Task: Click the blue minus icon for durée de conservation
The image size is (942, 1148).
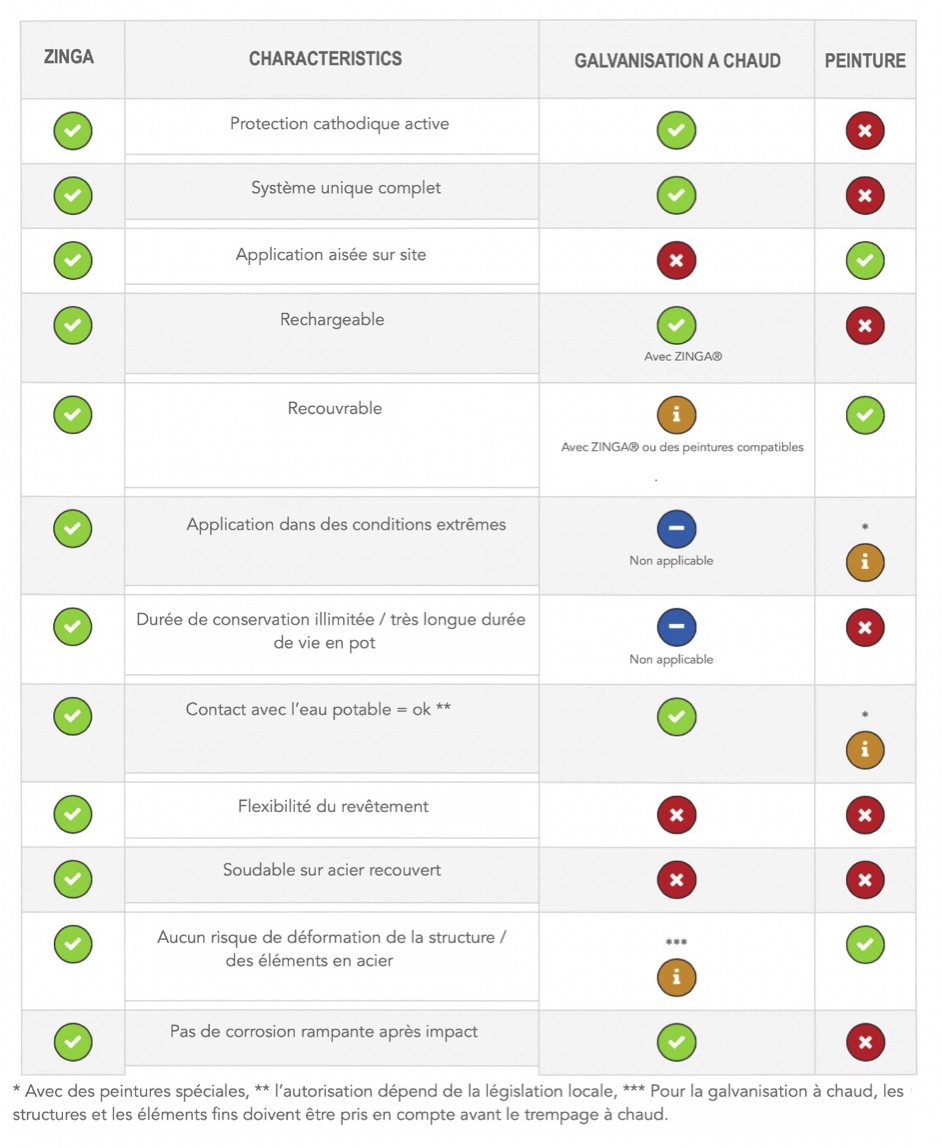Action: click(x=676, y=627)
